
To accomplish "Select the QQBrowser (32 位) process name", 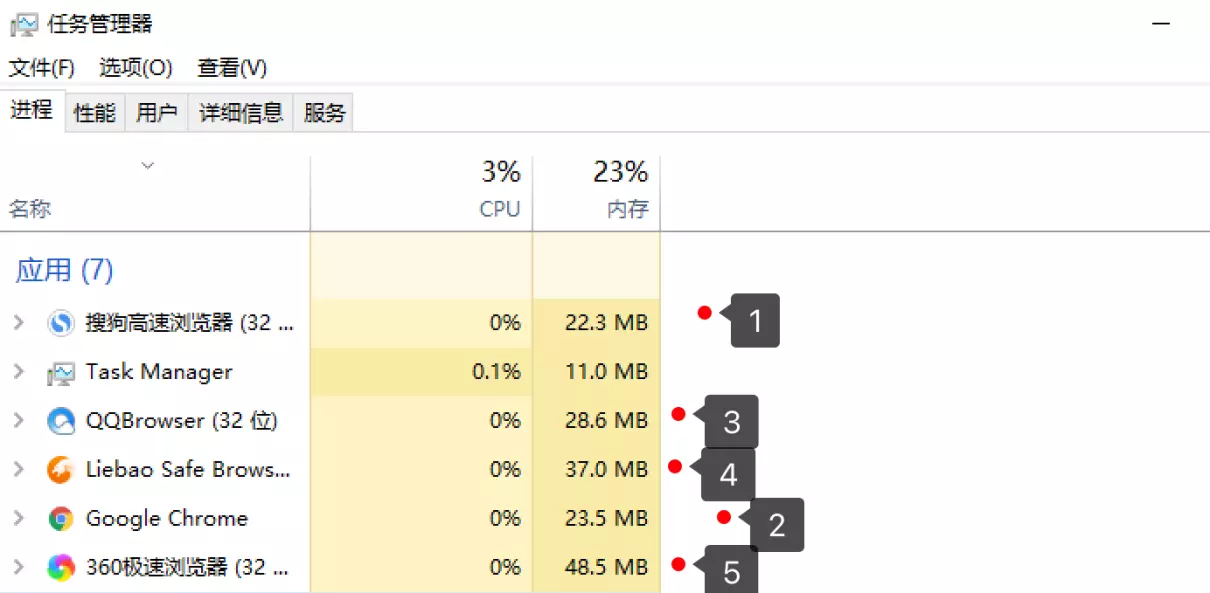I will [181, 421].
